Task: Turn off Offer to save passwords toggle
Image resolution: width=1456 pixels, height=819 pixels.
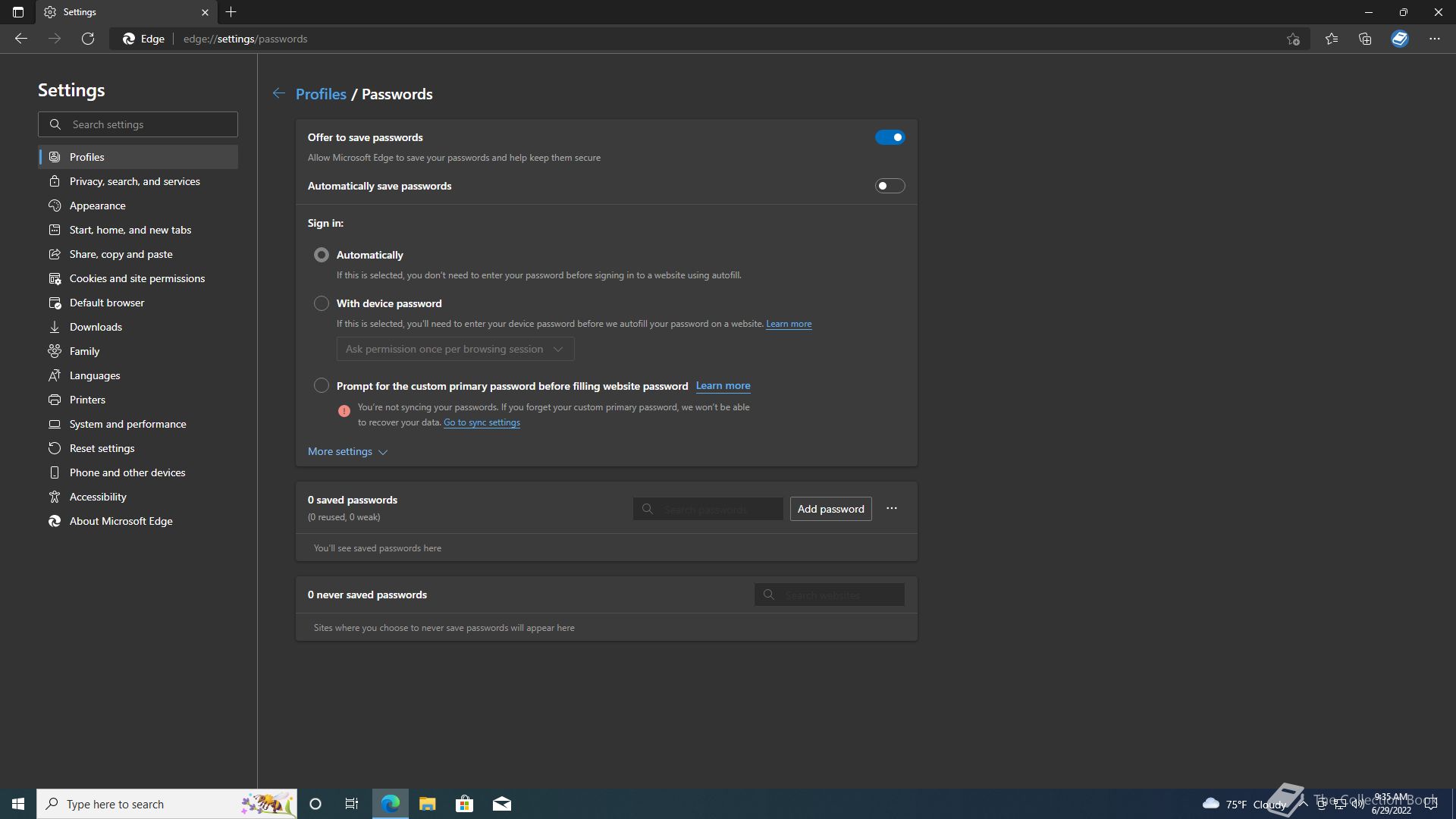Action: 890,137
